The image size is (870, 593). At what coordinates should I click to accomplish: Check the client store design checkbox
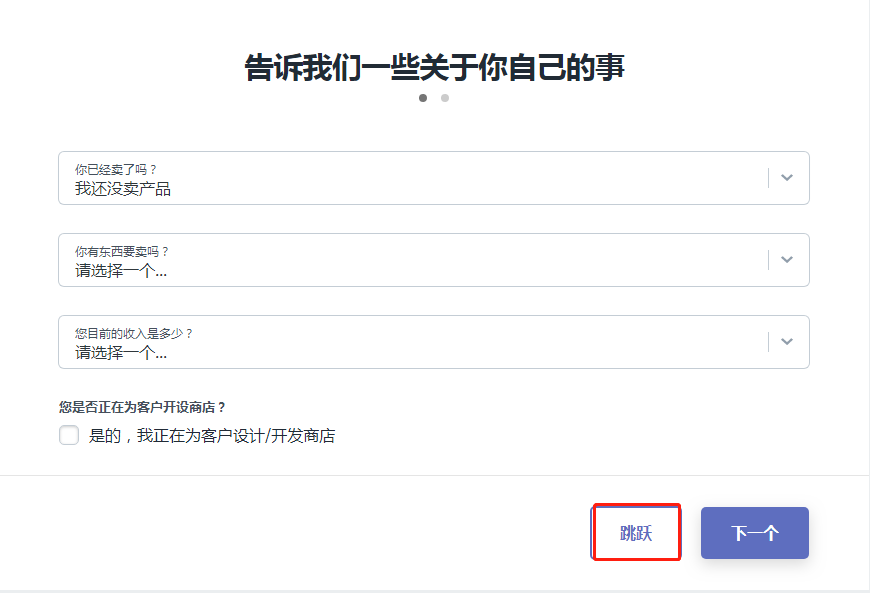click(69, 435)
